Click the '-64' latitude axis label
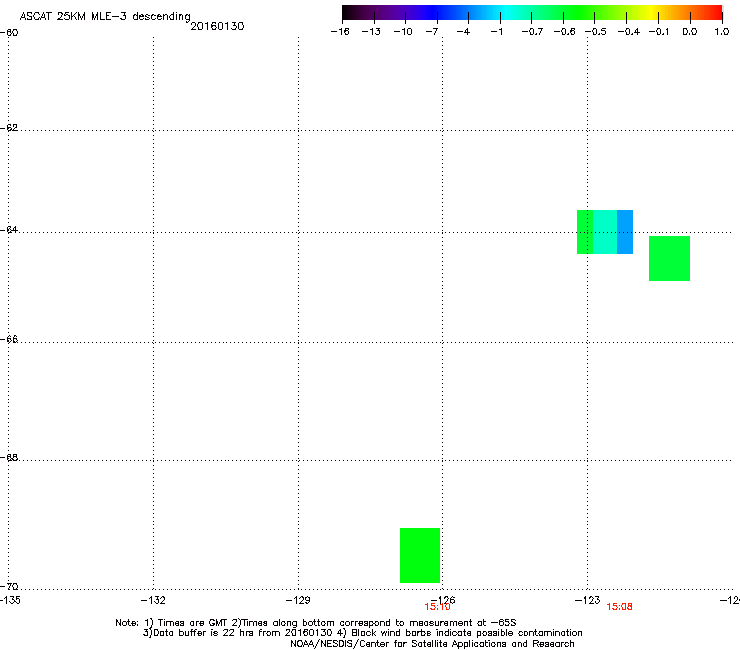Image resolution: width=740 pixels, height=650 pixels. coord(9,230)
